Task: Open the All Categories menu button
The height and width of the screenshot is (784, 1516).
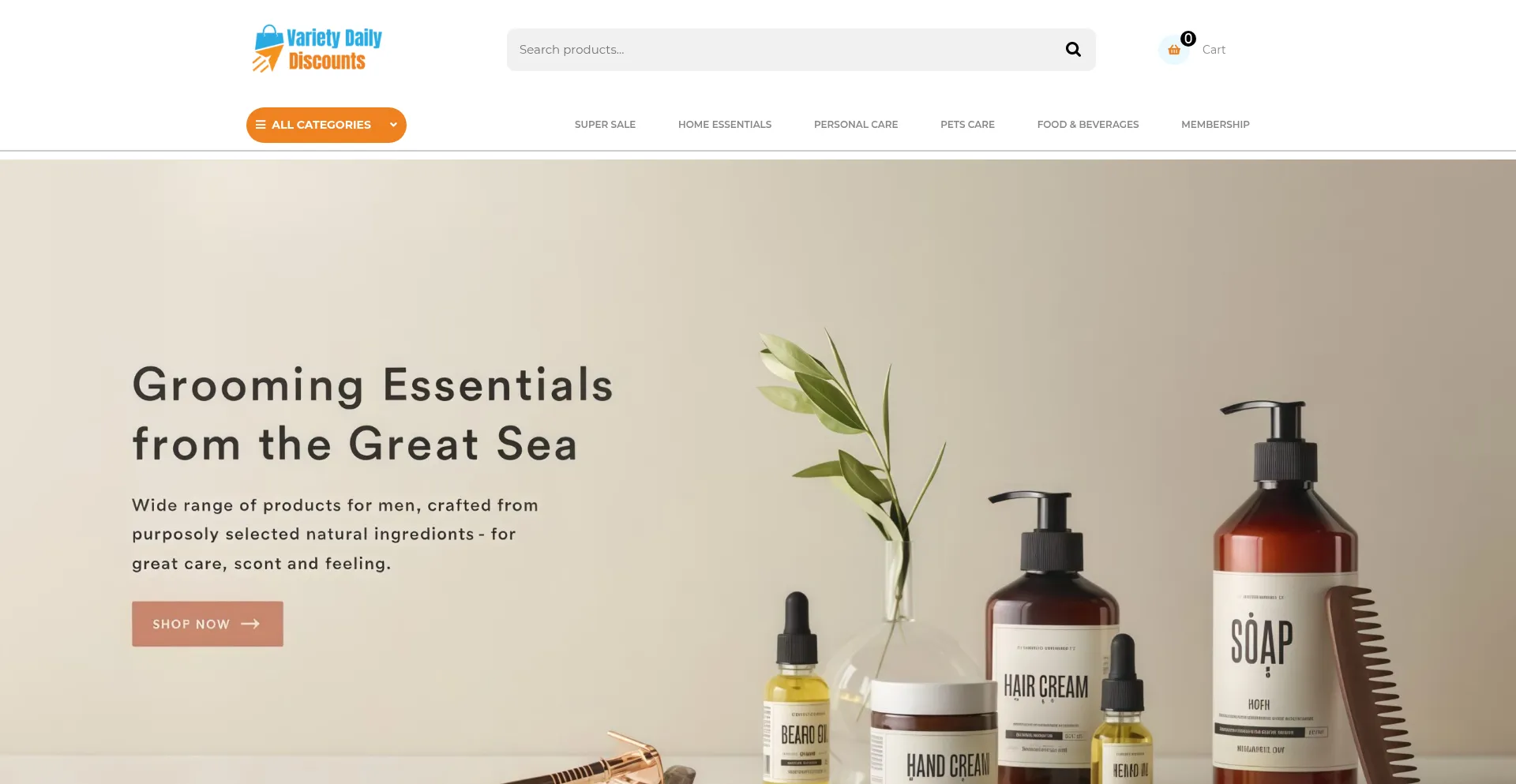Action: click(326, 125)
